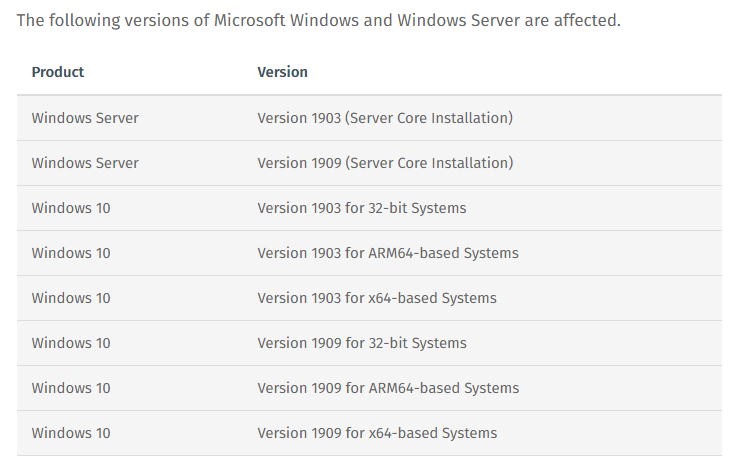Click the "Version" column header

[283, 72]
